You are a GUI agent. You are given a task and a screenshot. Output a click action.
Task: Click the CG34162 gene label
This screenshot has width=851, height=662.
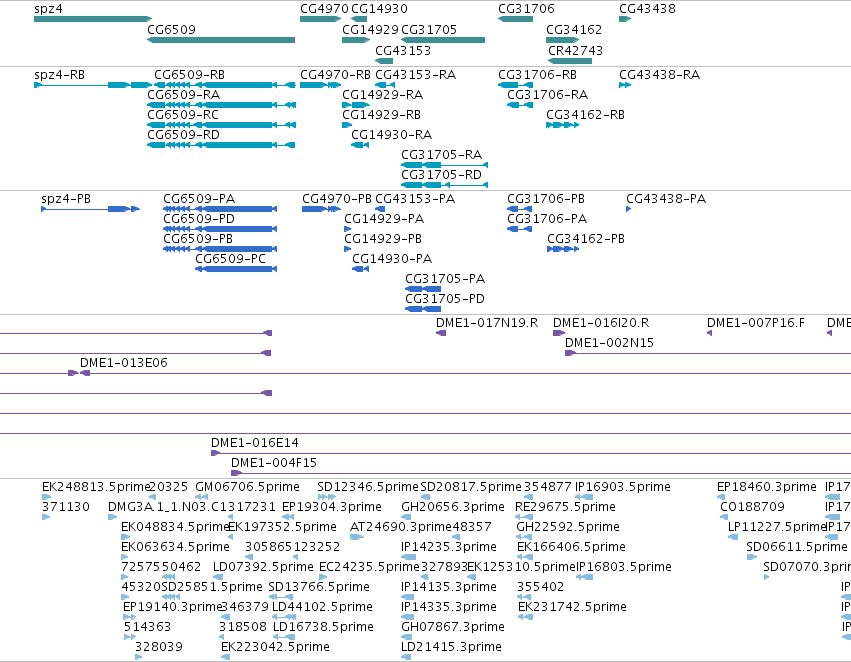574,29
